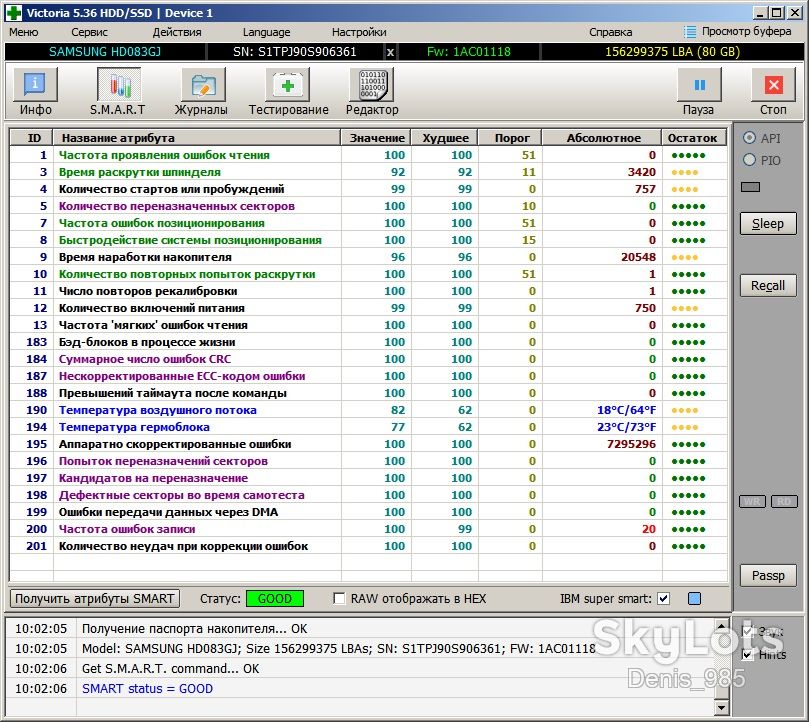Select the S.M.A.R.T toolbar icon
Screen dimensions: 809x722
tap(119, 85)
